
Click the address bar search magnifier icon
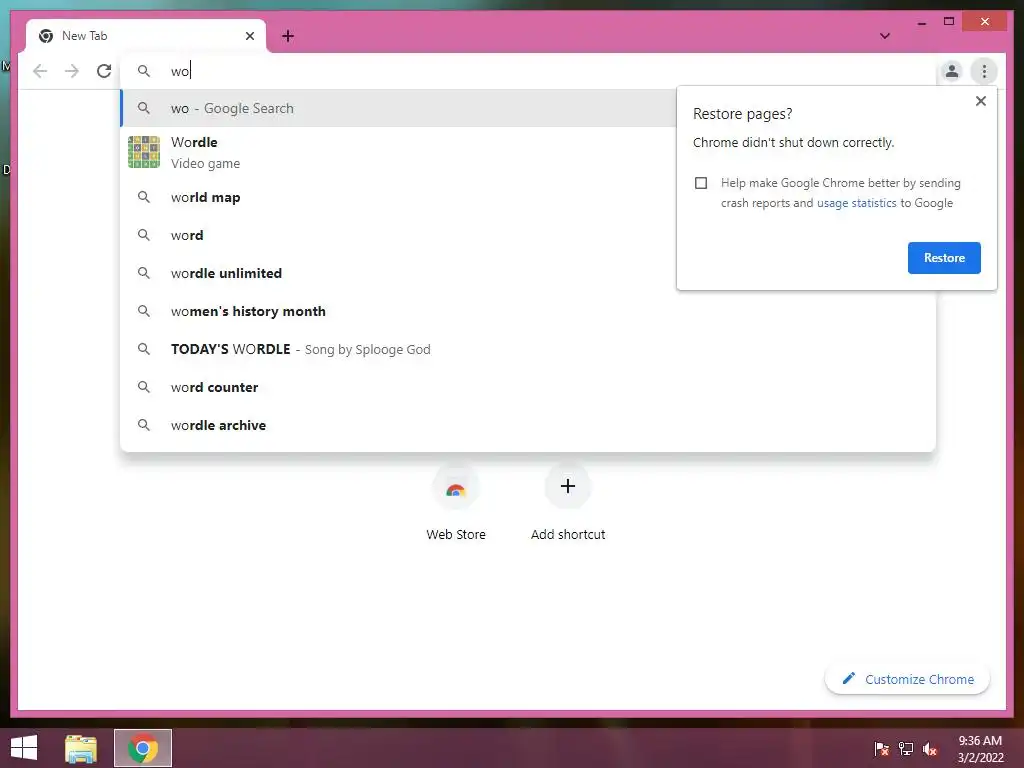click(x=144, y=71)
